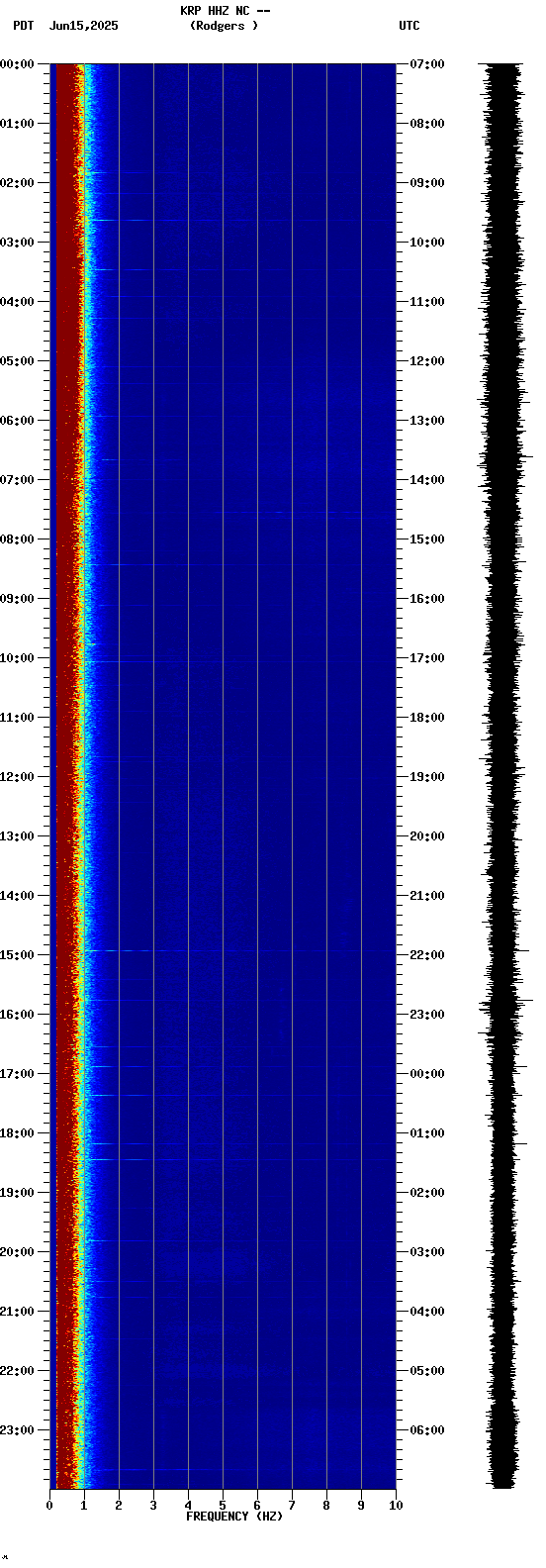The image size is (546, 1568).
Task: Click the PDT '21:00' time tick
Action: (x=17, y=1312)
